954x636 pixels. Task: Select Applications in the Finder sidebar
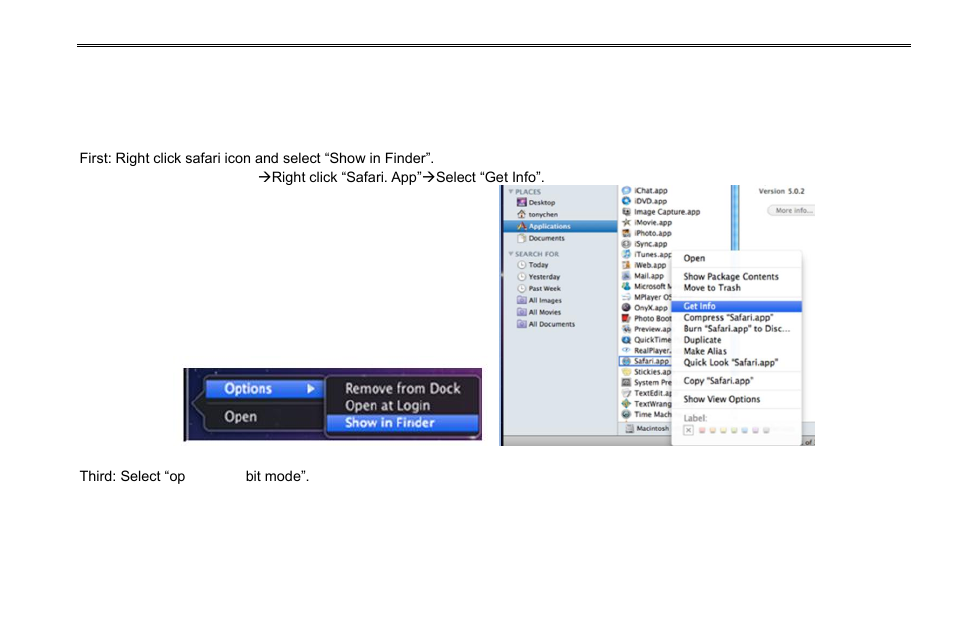click(560, 226)
